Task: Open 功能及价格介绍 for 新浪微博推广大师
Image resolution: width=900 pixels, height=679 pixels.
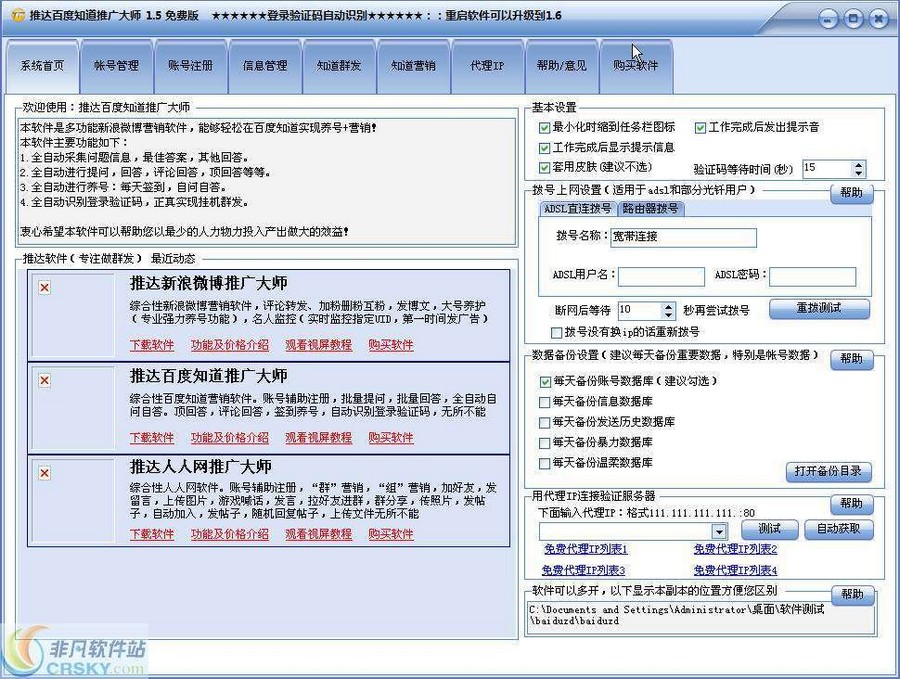Action: click(230, 345)
